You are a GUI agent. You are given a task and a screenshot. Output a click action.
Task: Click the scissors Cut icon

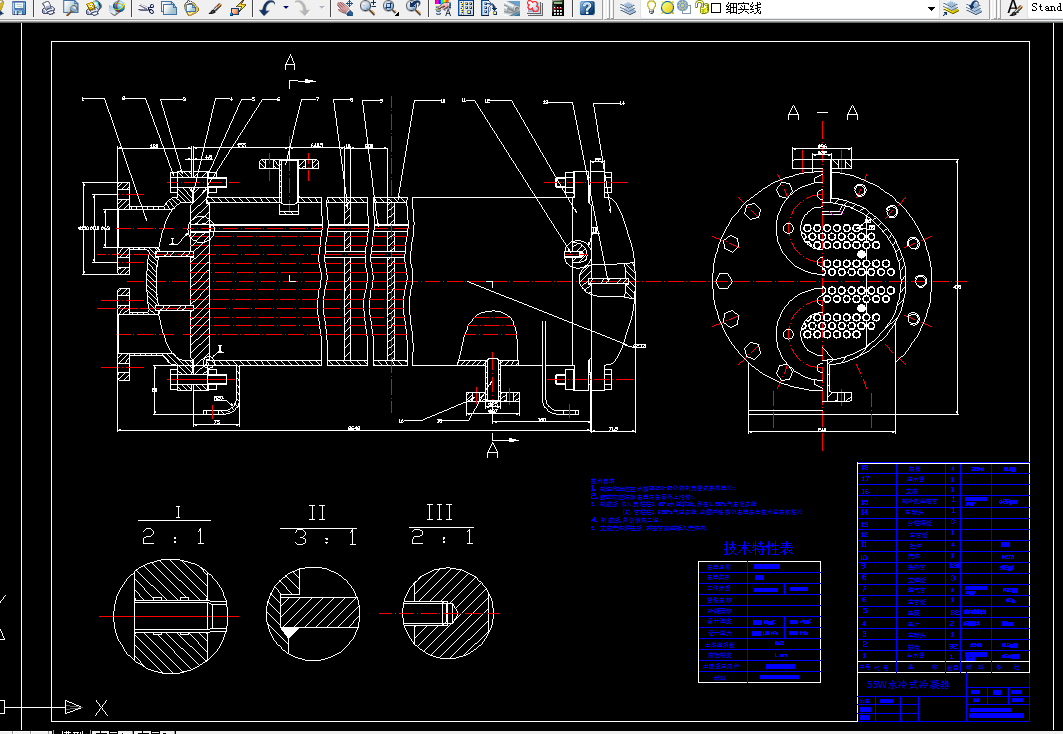(x=146, y=8)
